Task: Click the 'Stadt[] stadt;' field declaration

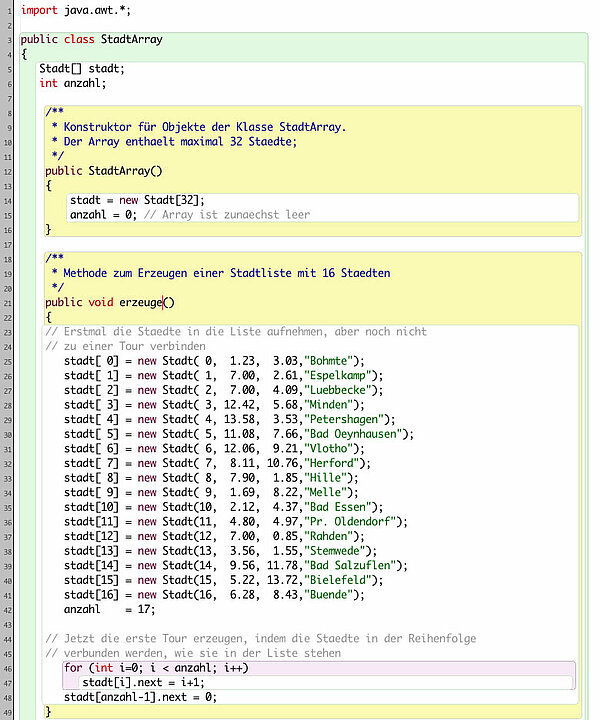Action: tap(82, 69)
